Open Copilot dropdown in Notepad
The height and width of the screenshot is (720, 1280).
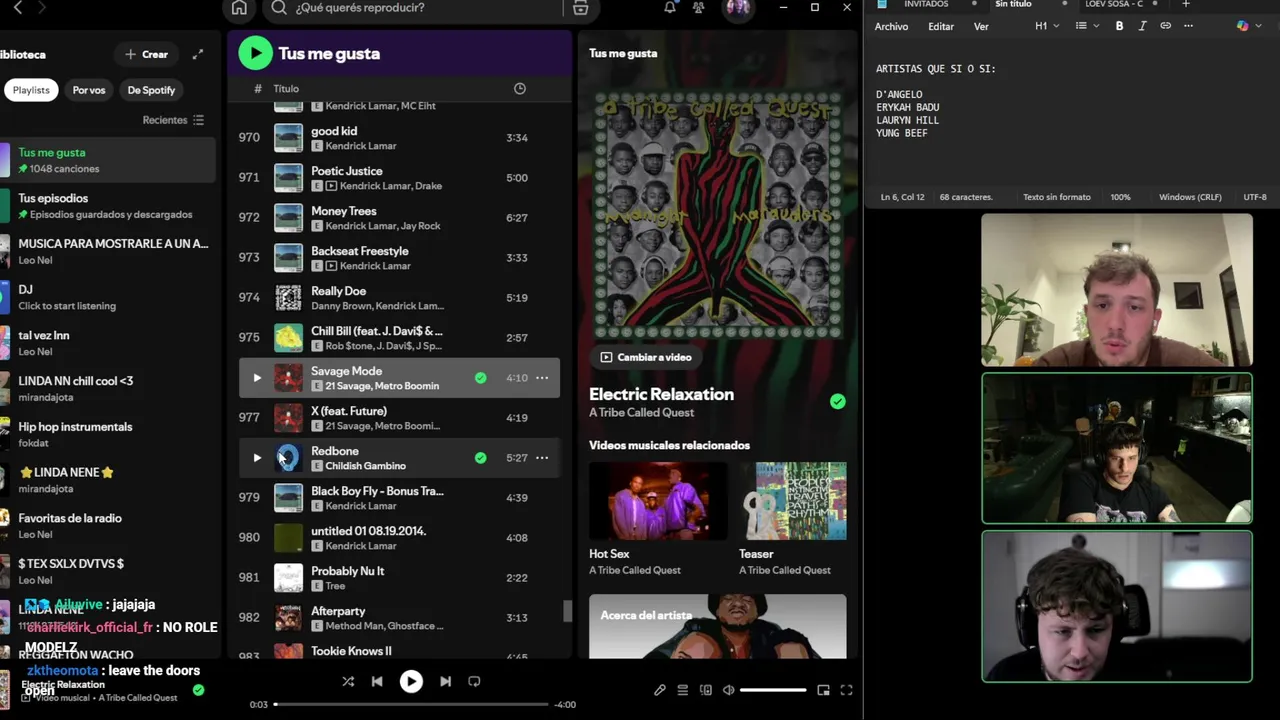click(1247, 26)
